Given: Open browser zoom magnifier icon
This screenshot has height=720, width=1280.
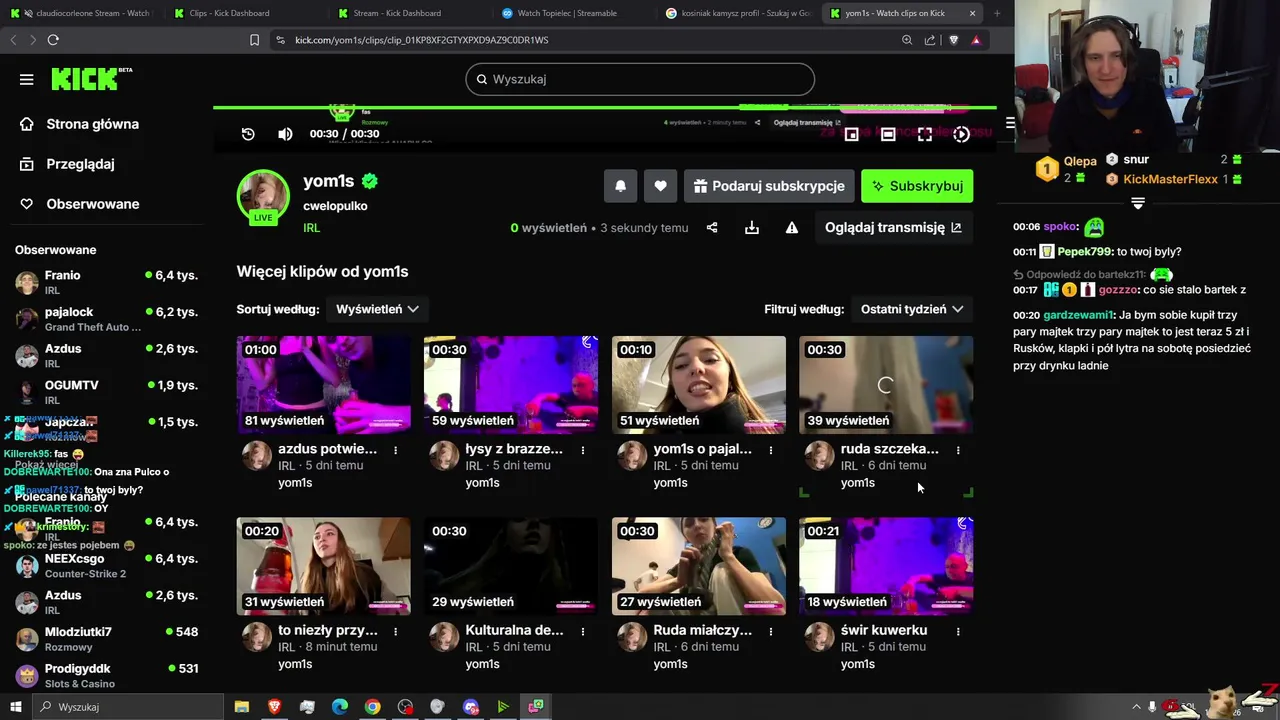Looking at the screenshot, I should tap(907, 40).
